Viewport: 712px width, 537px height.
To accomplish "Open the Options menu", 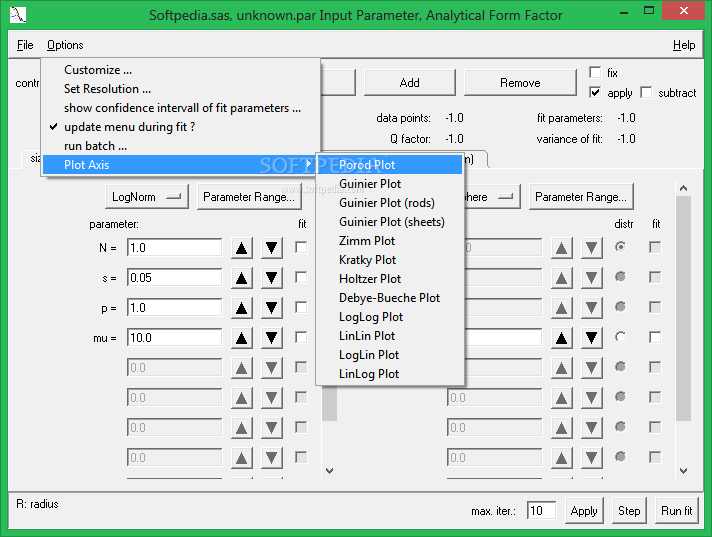I will click(65, 45).
